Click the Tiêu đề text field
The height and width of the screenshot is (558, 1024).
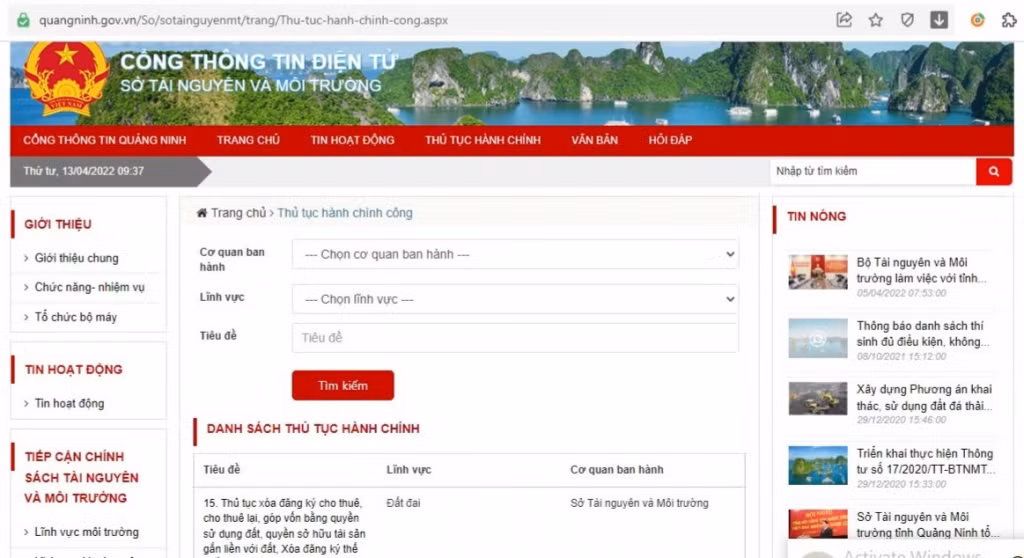(515, 338)
